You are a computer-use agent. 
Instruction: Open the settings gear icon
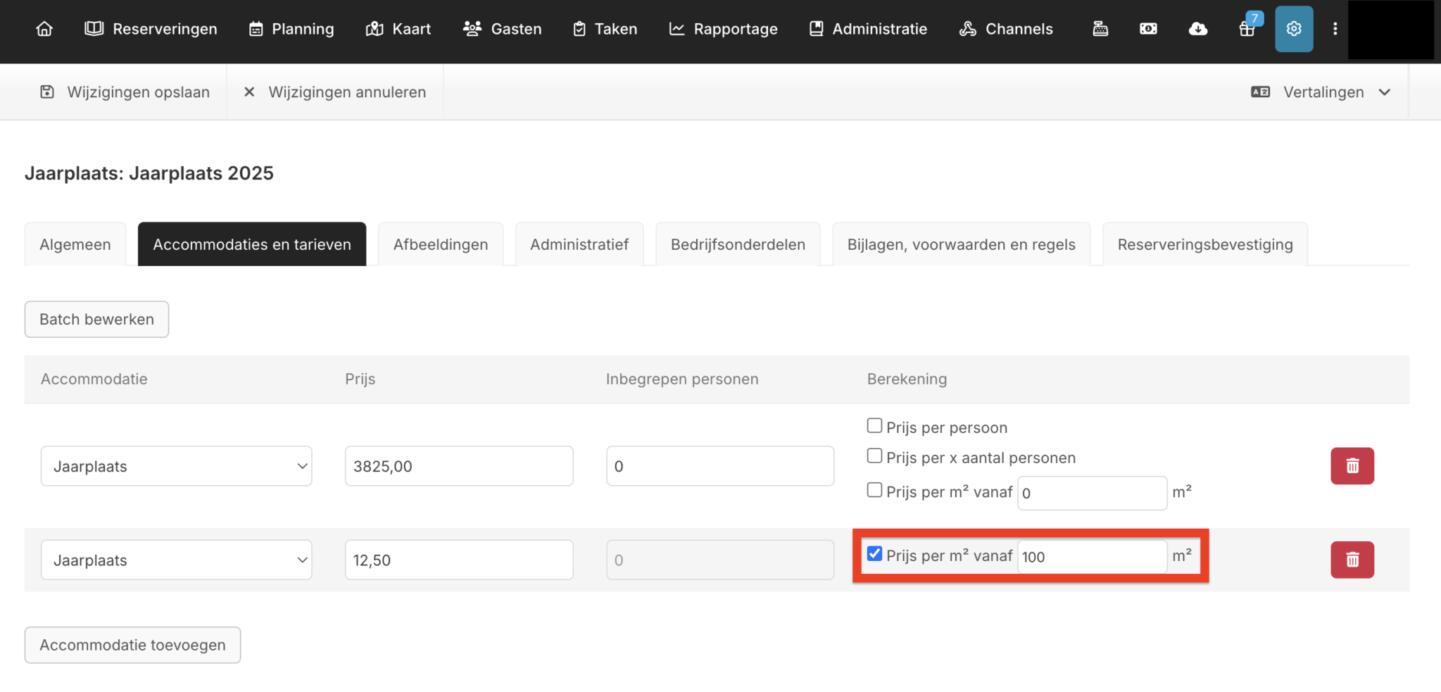1293,29
